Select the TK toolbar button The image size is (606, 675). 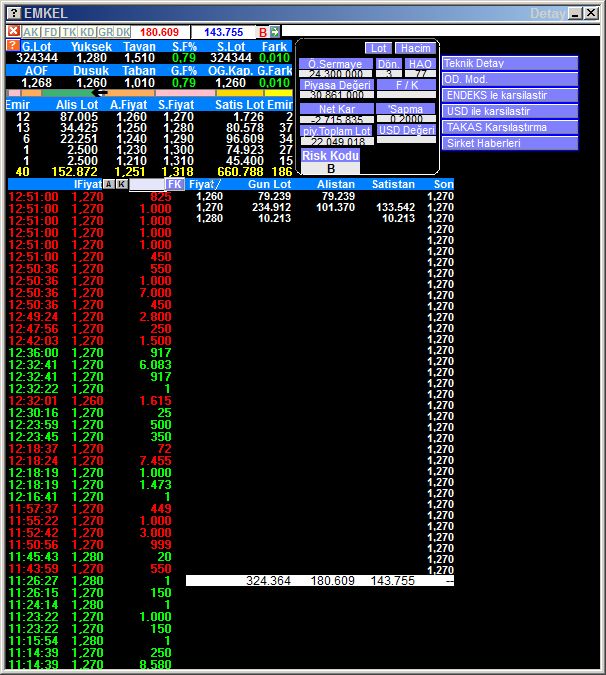coord(69,32)
